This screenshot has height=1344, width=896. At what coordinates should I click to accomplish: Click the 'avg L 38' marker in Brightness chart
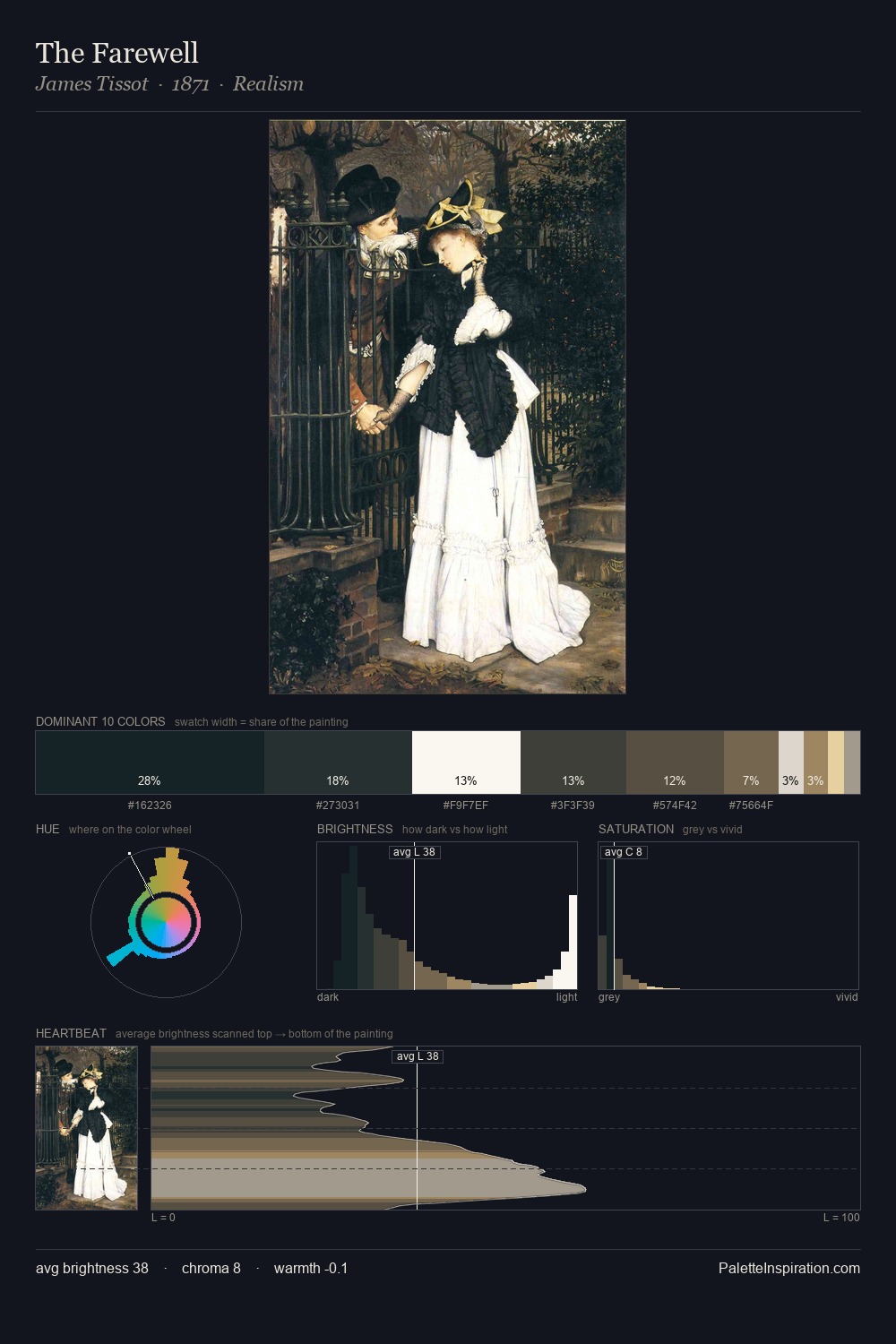tap(415, 852)
